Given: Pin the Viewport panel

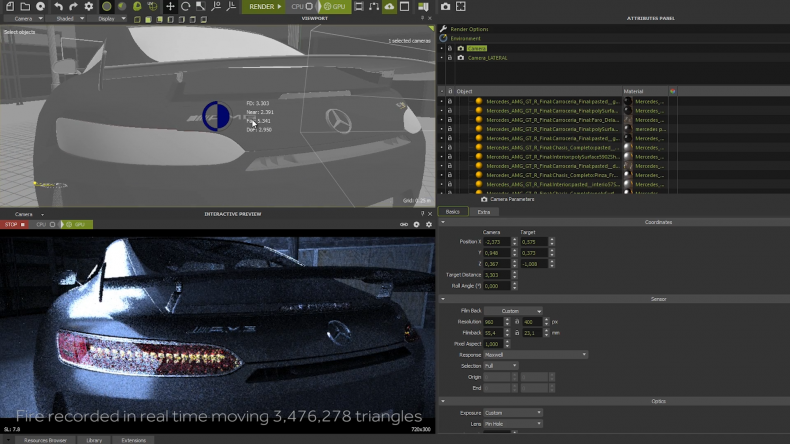Looking at the screenshot, I should pos(422,18).
